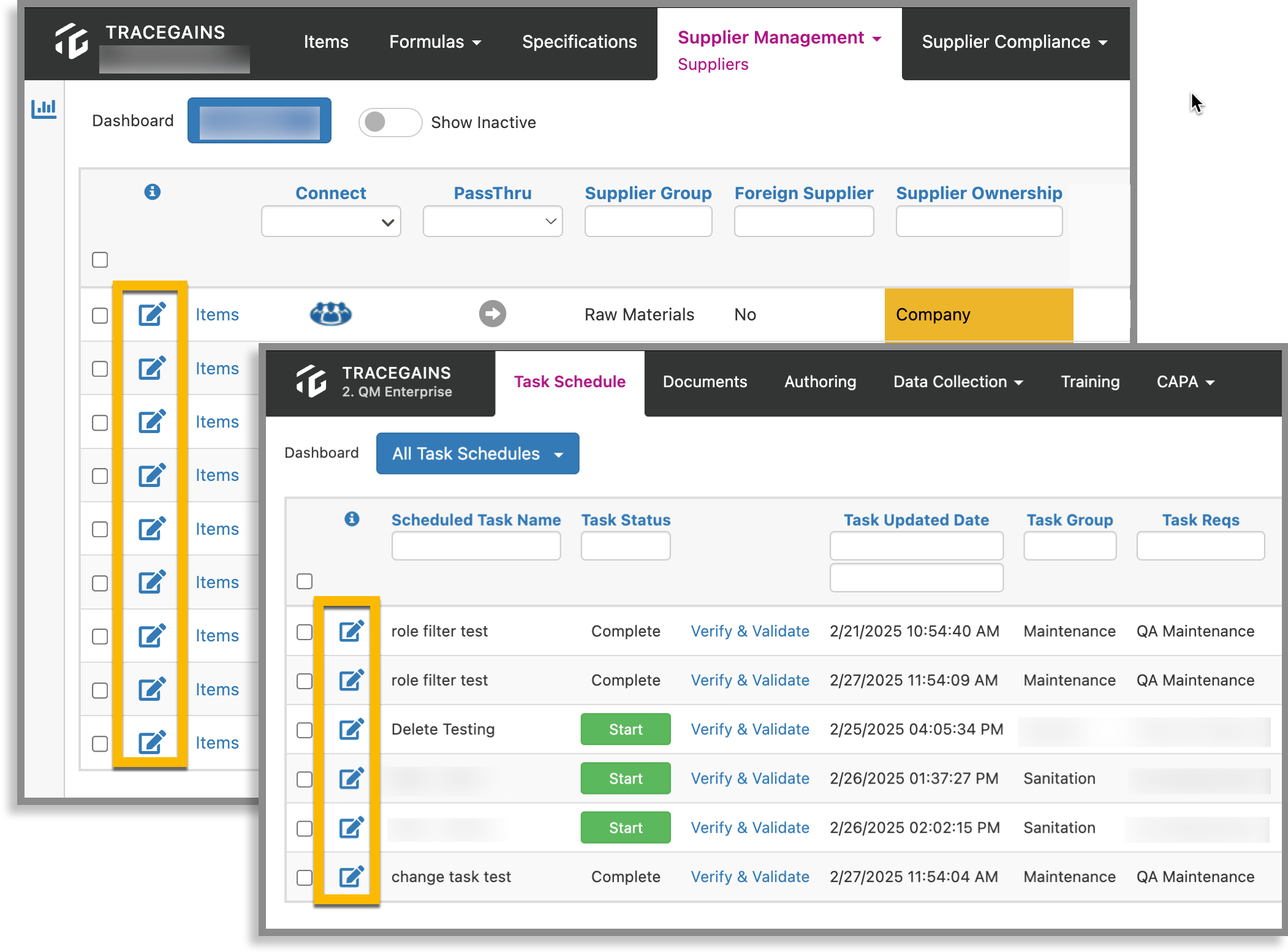Click Start for the Delete Testing task
Viewport: 1288px width, 952px height.
(626, 729)
